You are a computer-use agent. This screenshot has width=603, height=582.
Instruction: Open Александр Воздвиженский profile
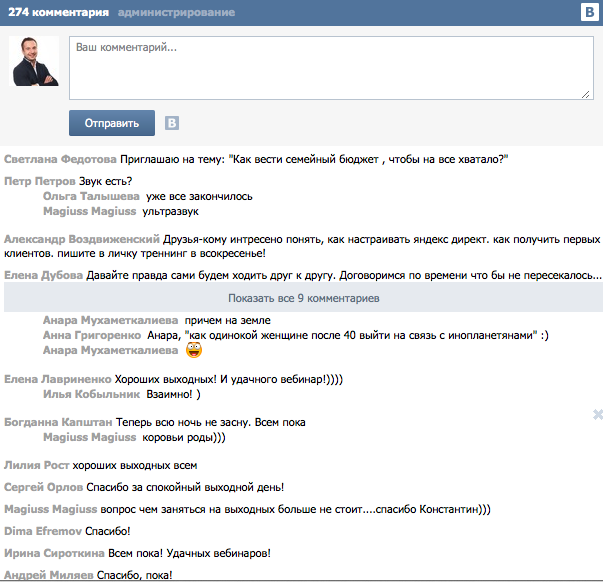coord(82,239)
